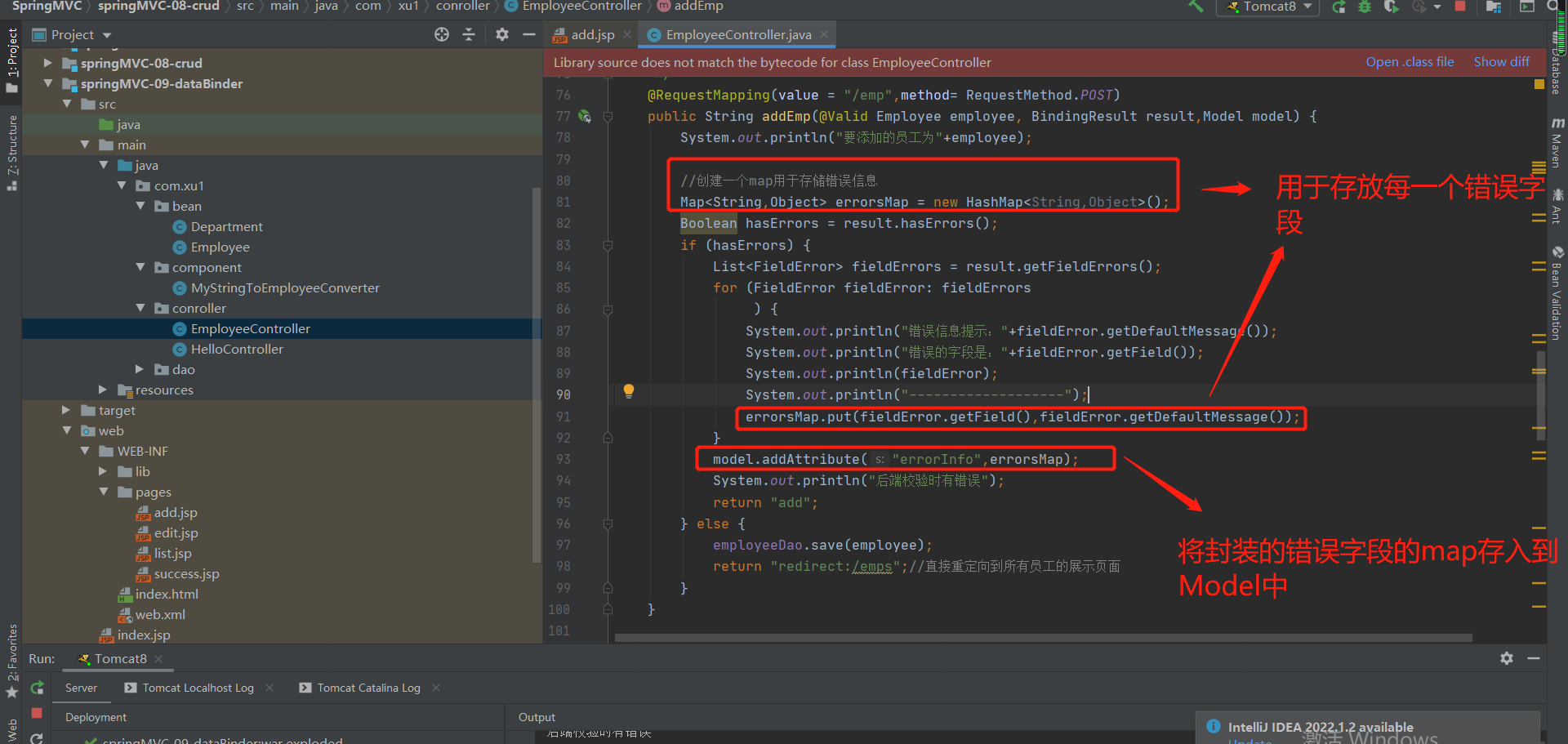Click the Run with Coverage icon
The width and height of the screenshot is (1568, 744).
pyautogui.click(x=1392, y=7)
